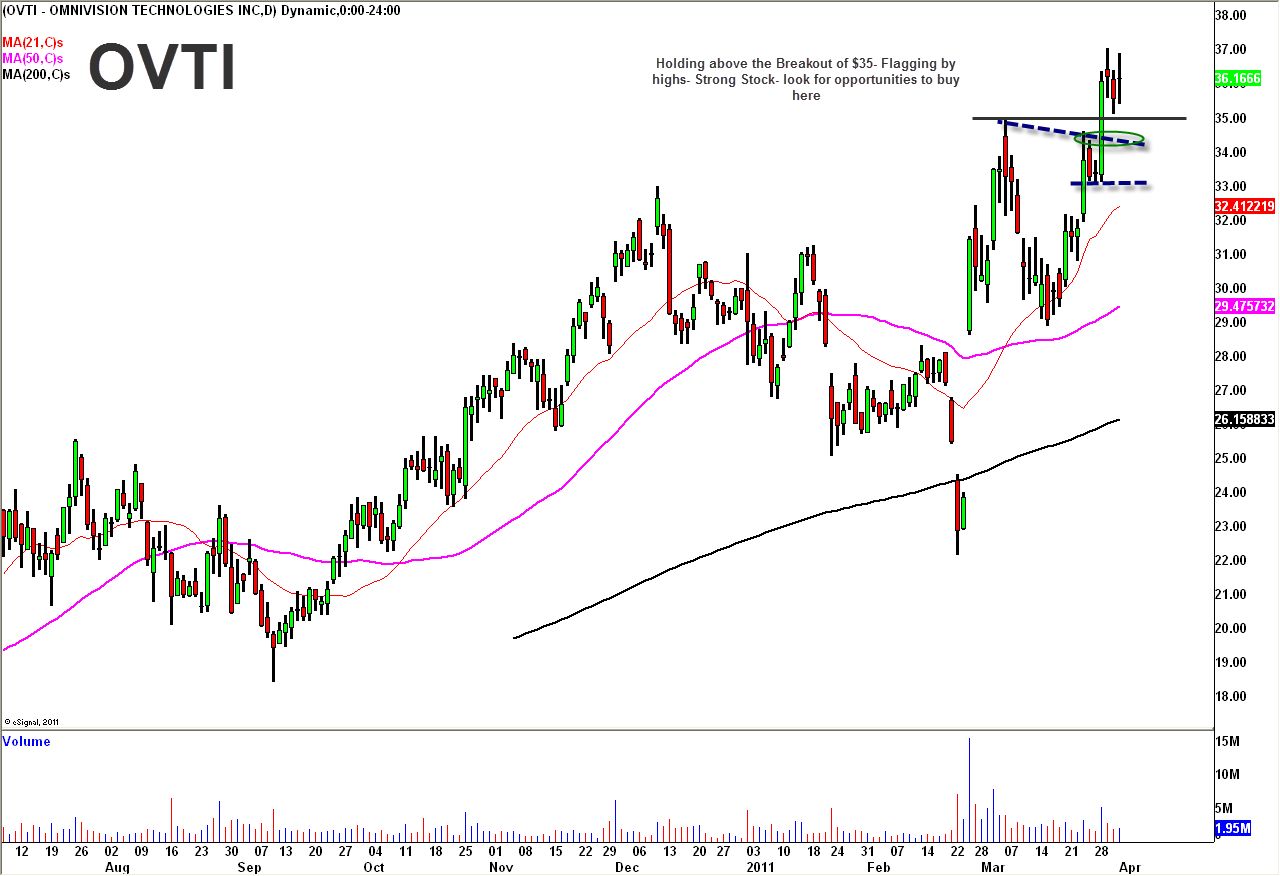The width and height of the screenshot is (1280, 876).
Task: Click the OVTI Omnivision chart title text
Action: pos(201,10)
